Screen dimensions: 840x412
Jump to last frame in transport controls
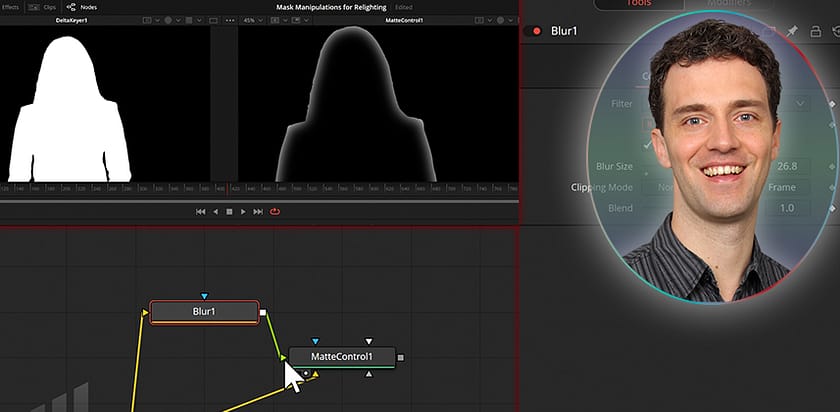[258, 212]
